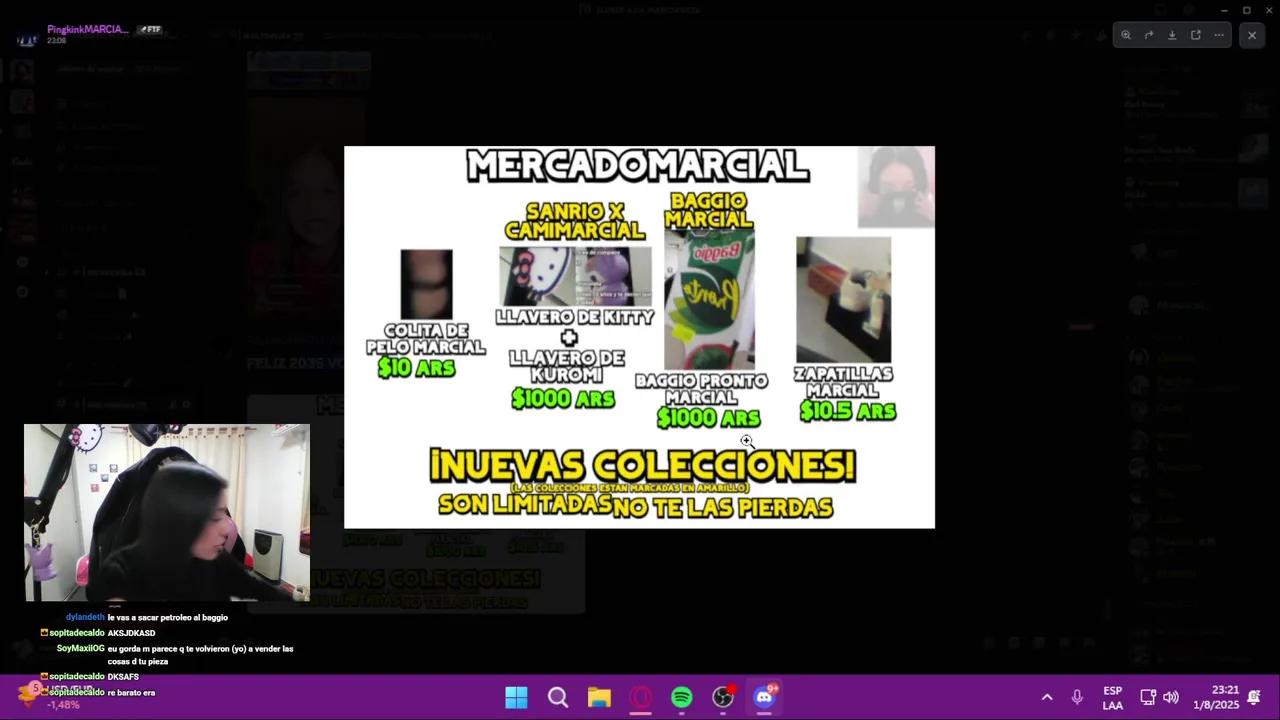Open the volume control speaker icon
This screenshot has height=720, width=1280.
coord(1171,697)
